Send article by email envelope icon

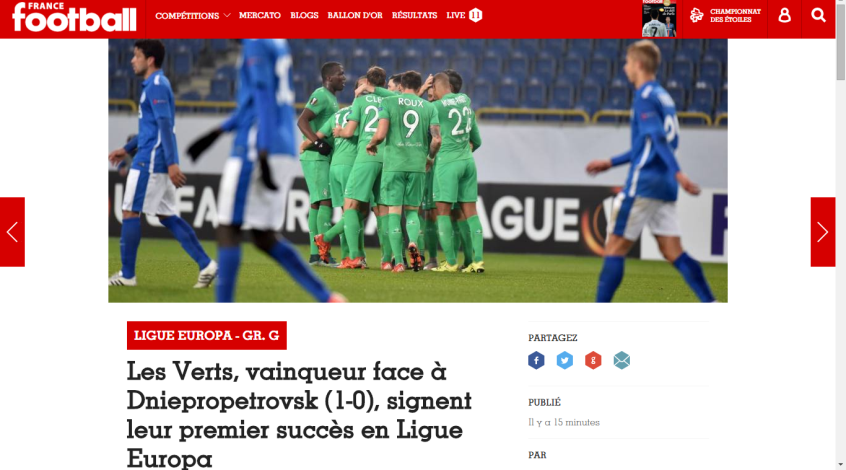(622, 360)
